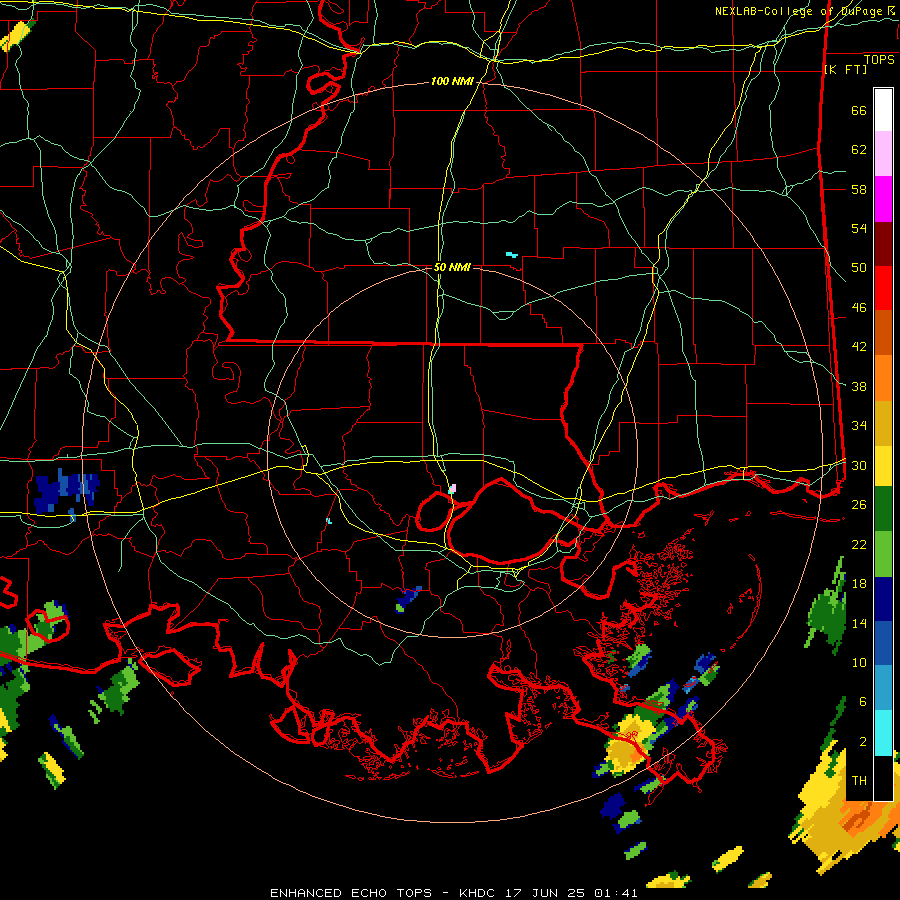
Task: Click the '01:41' time in the caption
Action: (x=616, y=893)
